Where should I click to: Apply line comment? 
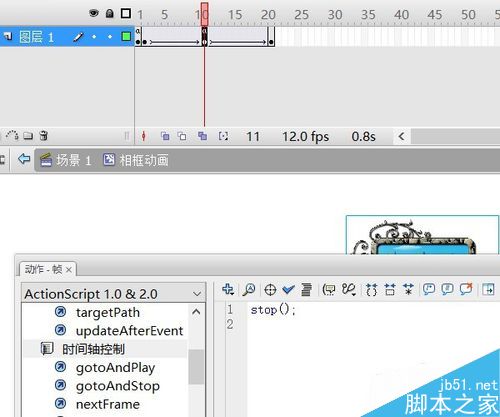pyautogui.click(x=447, y=289)
